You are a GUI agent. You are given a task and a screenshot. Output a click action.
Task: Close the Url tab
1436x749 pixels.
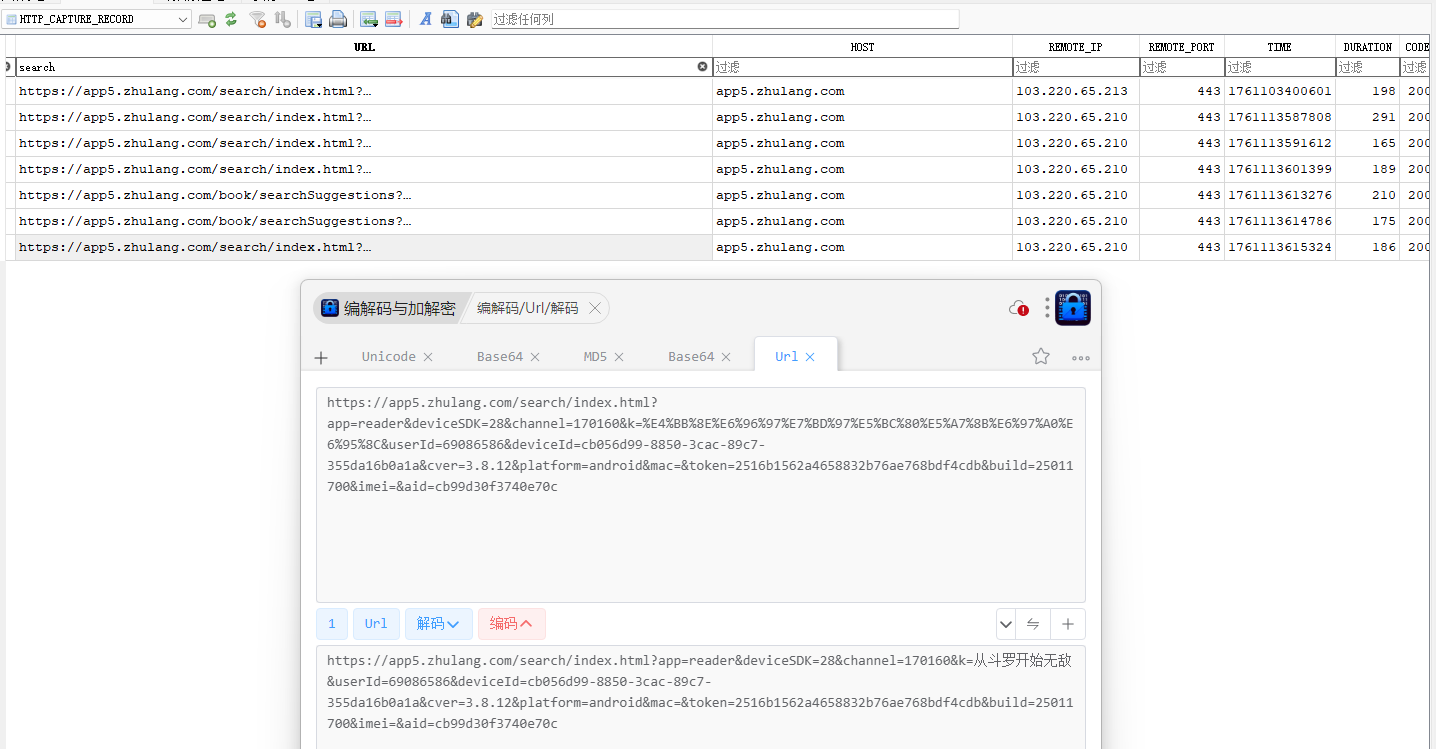(810, 357)
